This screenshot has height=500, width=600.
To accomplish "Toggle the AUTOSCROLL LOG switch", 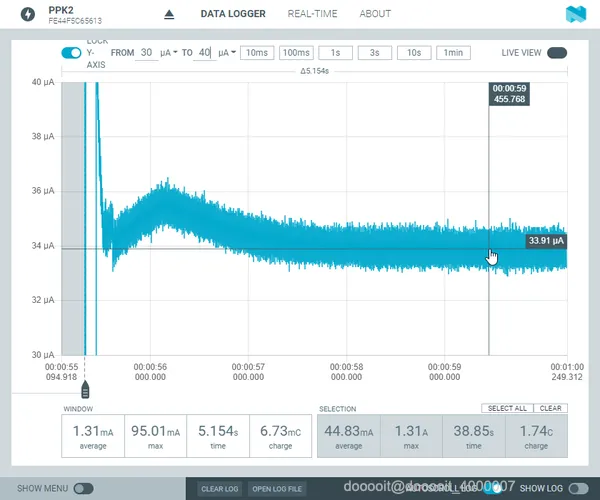I will (492, 488).
